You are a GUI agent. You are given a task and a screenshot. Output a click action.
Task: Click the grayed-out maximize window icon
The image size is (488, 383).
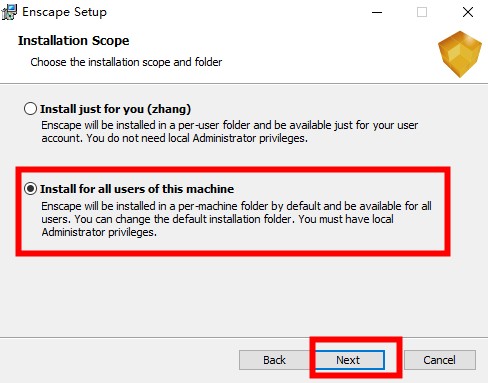(422, 12)
